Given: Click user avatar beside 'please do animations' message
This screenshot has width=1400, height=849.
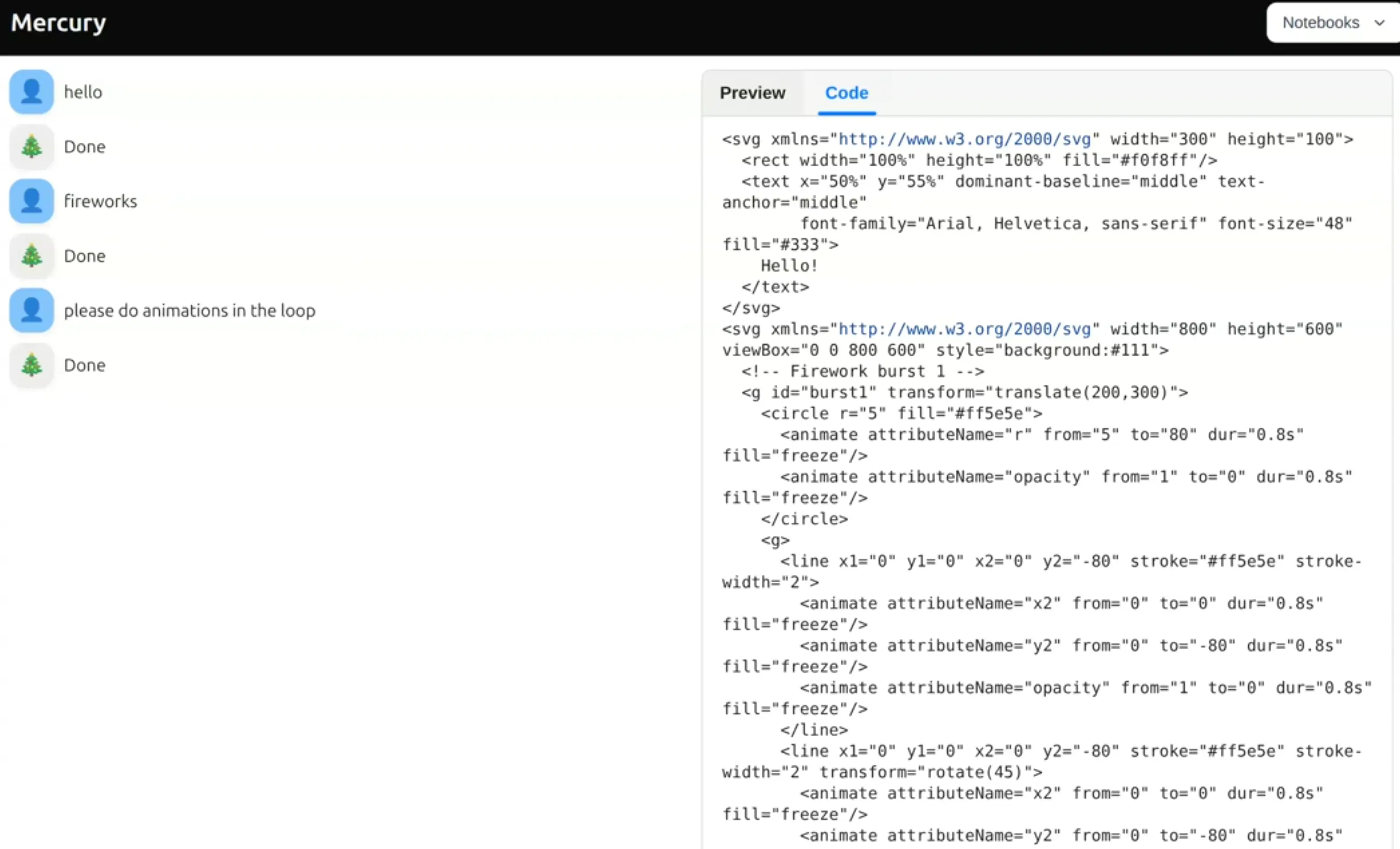Looking at the screenshot, I should 31,310.
